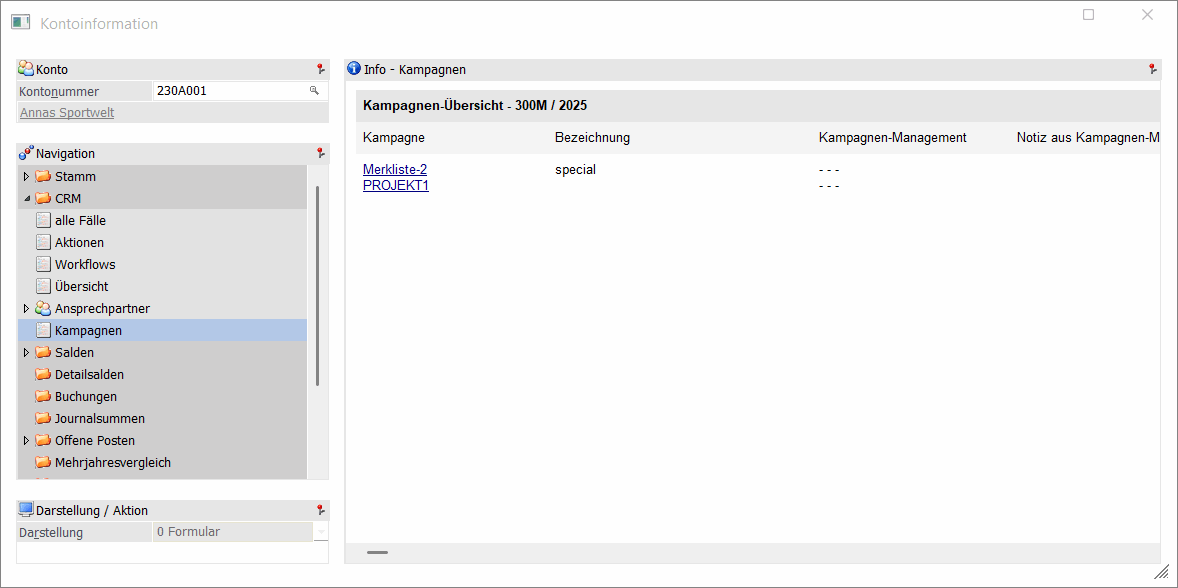1178x588 pixels.
Task: Select Detailsalden in navigation
Action: [x=89, y=374]
